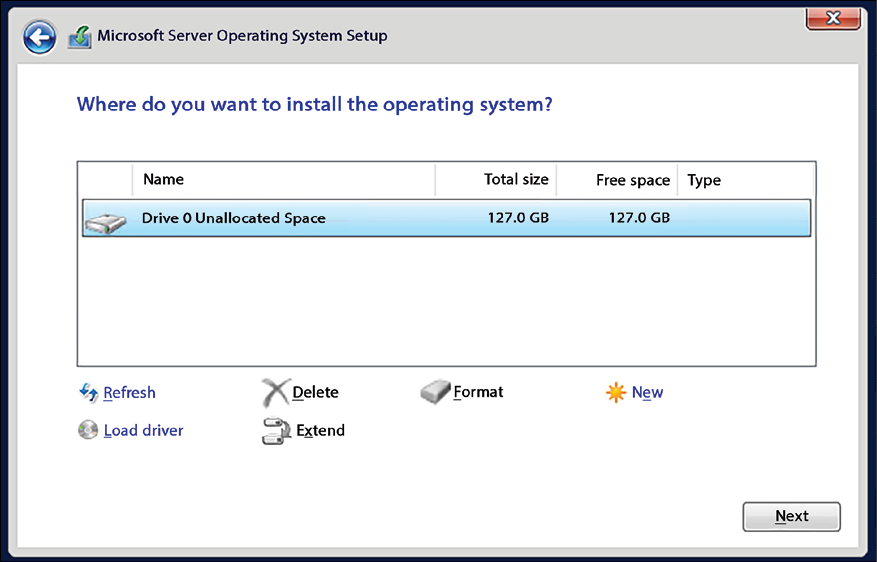Go back using the blue arrow button
The width and height of the screenshot is (877, 562).
tap(40, 37)
